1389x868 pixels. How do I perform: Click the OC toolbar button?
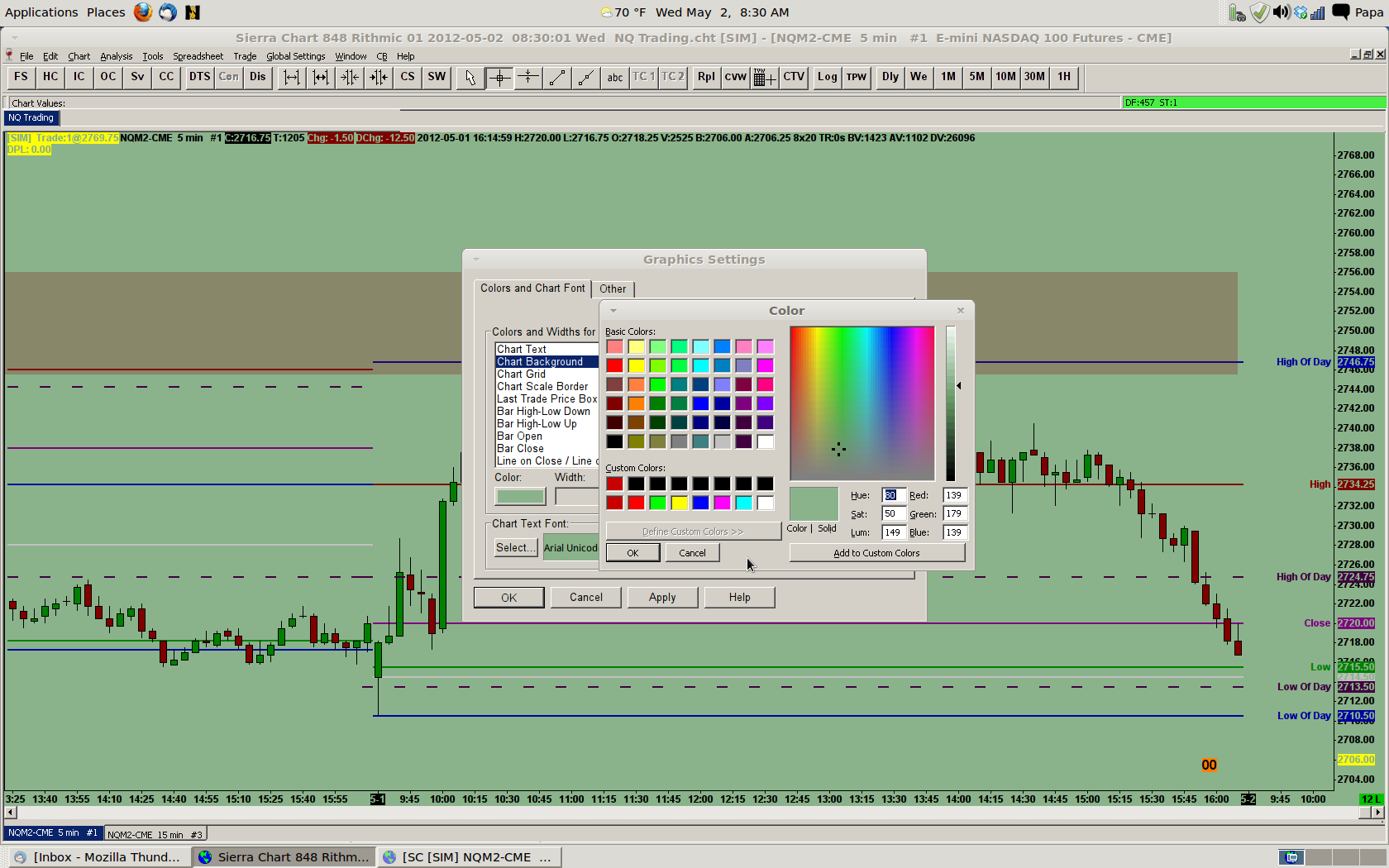click(108, 77)
